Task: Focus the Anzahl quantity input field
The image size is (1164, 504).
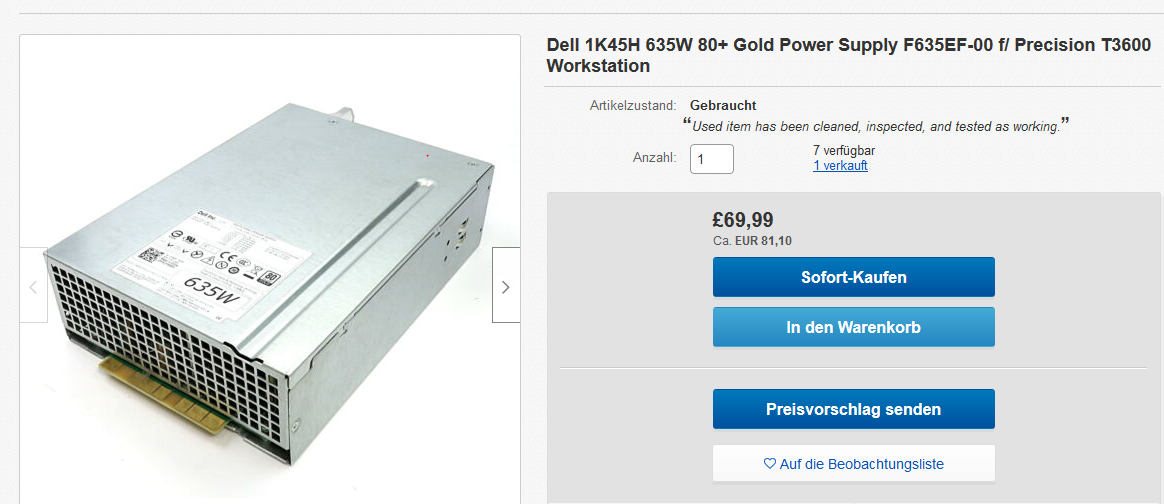Action: pos(712,159)
